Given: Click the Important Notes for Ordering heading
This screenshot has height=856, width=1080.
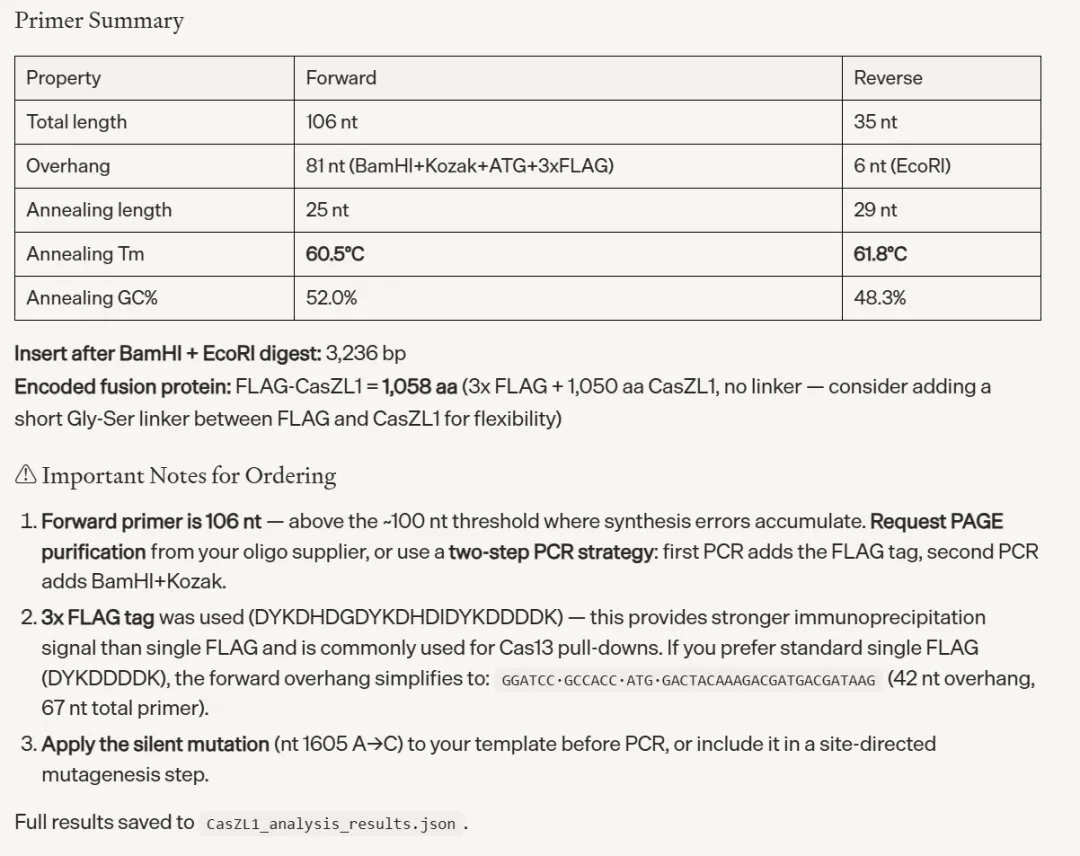Looking at the screenshot, I should [x=189, y=476].
